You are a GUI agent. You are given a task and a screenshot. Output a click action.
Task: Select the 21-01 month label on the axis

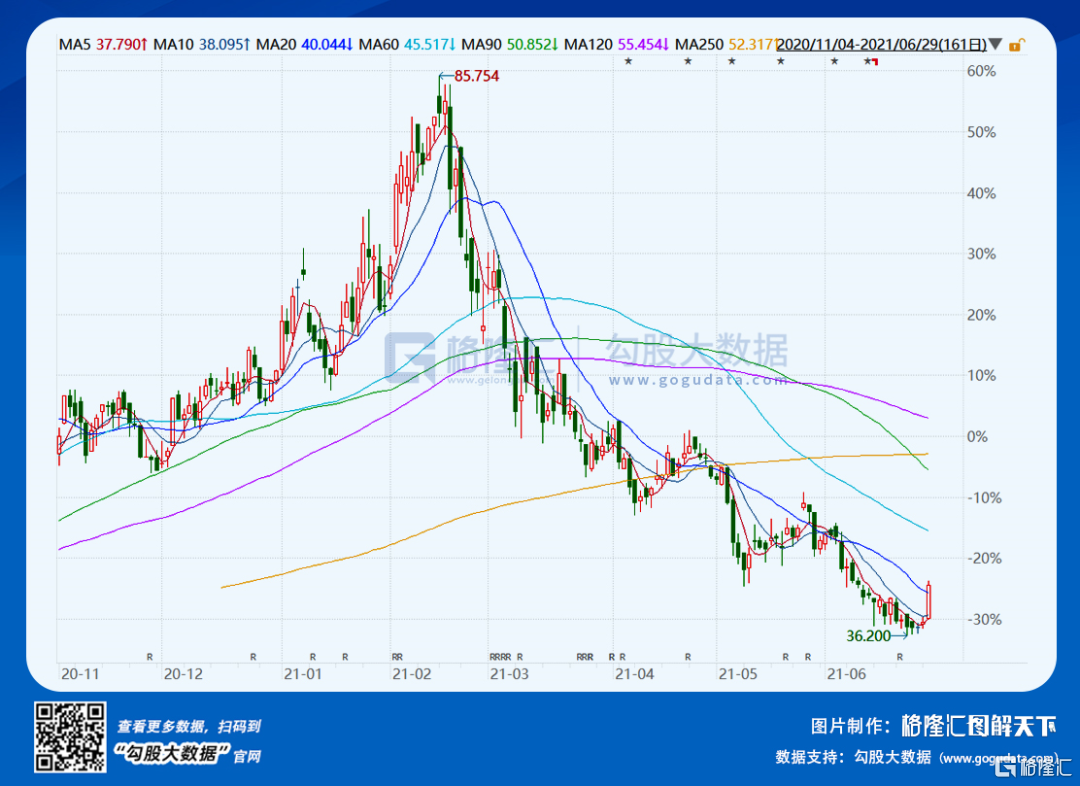(303, 675)
